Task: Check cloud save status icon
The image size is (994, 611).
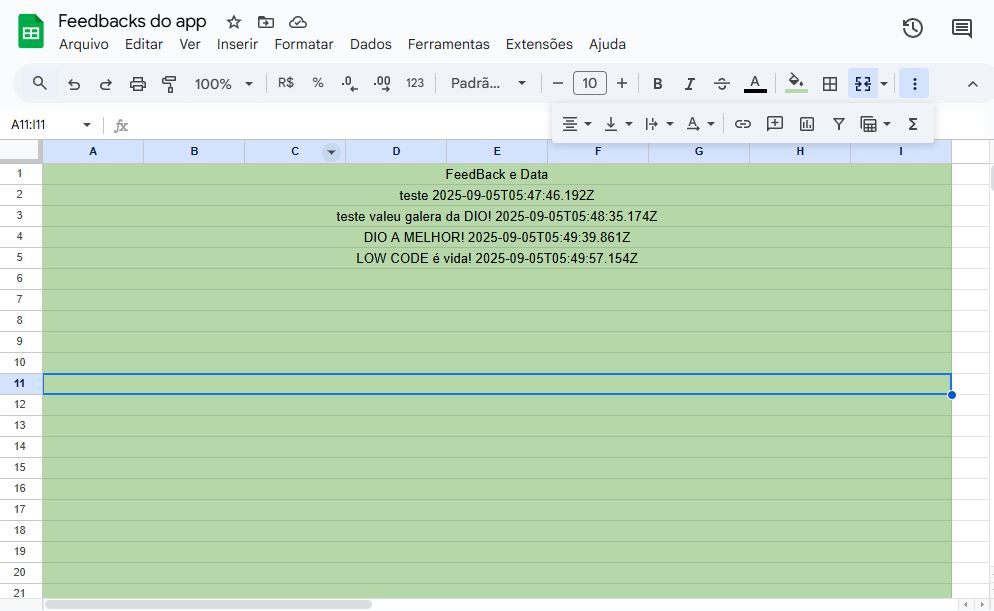Action: (298, 22)
